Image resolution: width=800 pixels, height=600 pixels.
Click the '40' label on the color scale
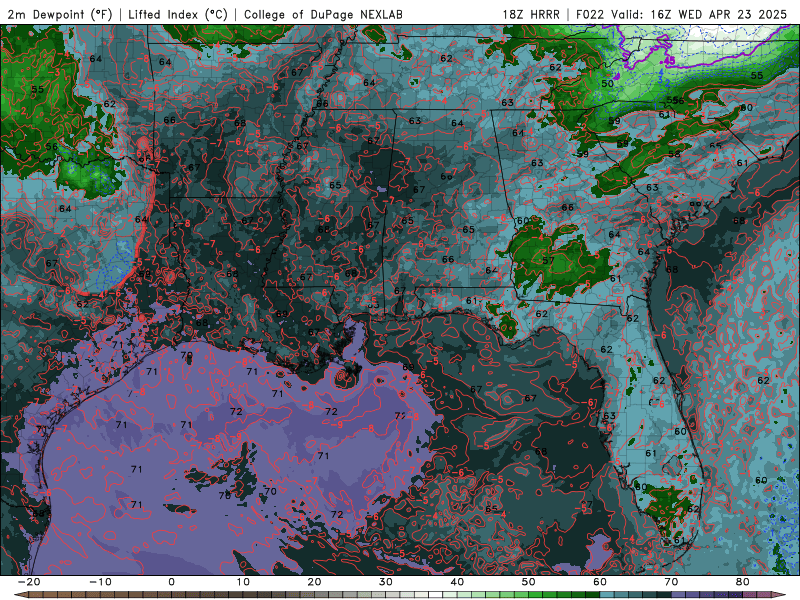[x=457, y=582]
